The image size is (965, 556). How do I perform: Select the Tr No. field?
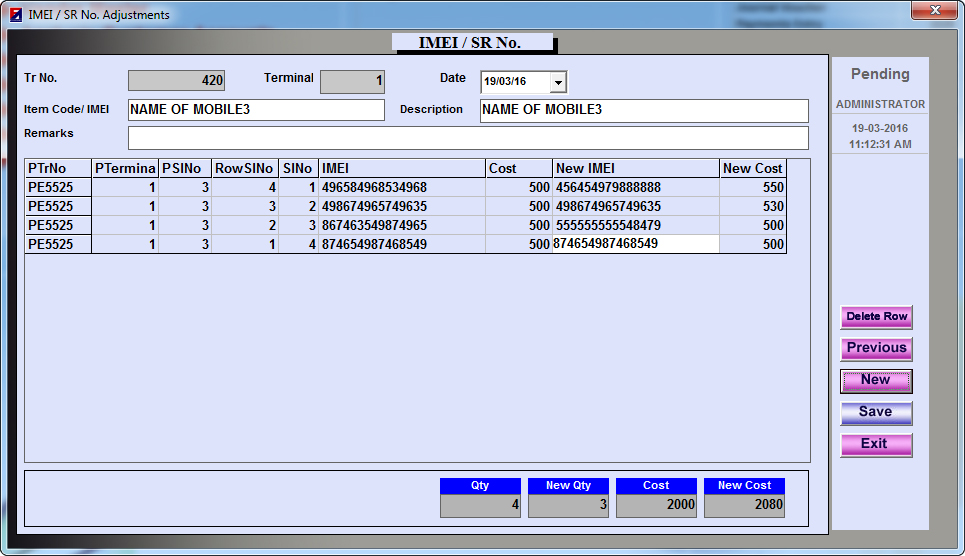177,81
